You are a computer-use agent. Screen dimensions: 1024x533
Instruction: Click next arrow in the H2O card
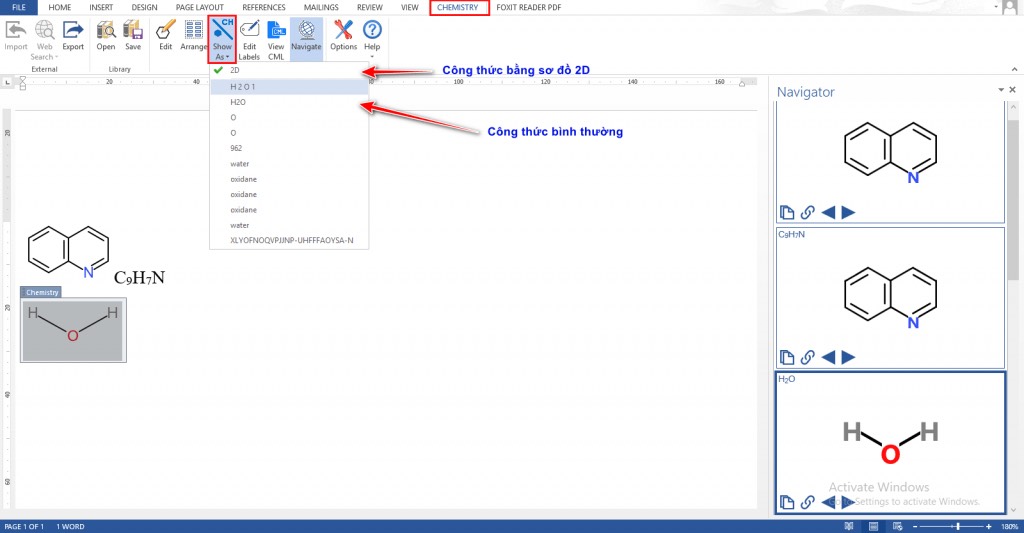coord(848,502)
